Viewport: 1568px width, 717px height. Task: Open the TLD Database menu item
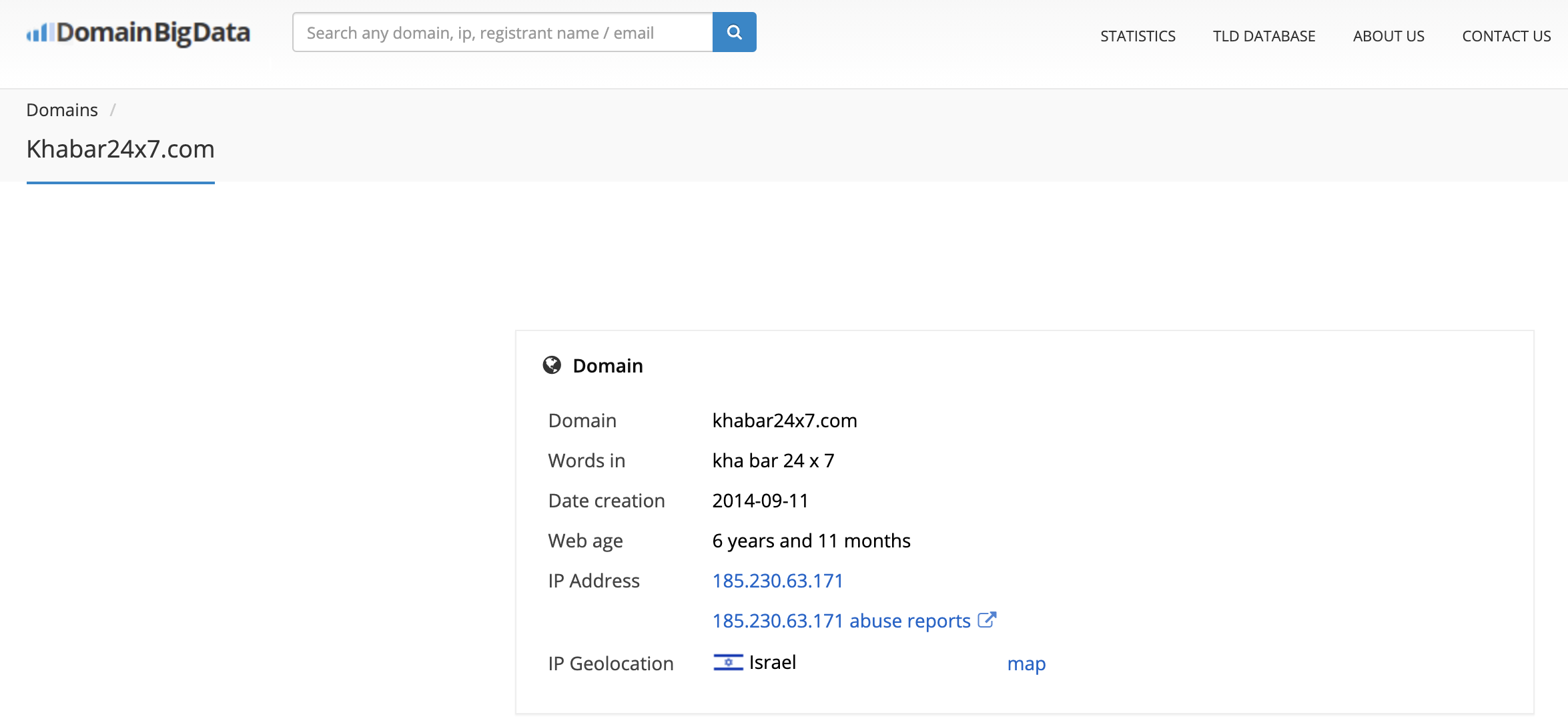click(x=1264, y=36)
